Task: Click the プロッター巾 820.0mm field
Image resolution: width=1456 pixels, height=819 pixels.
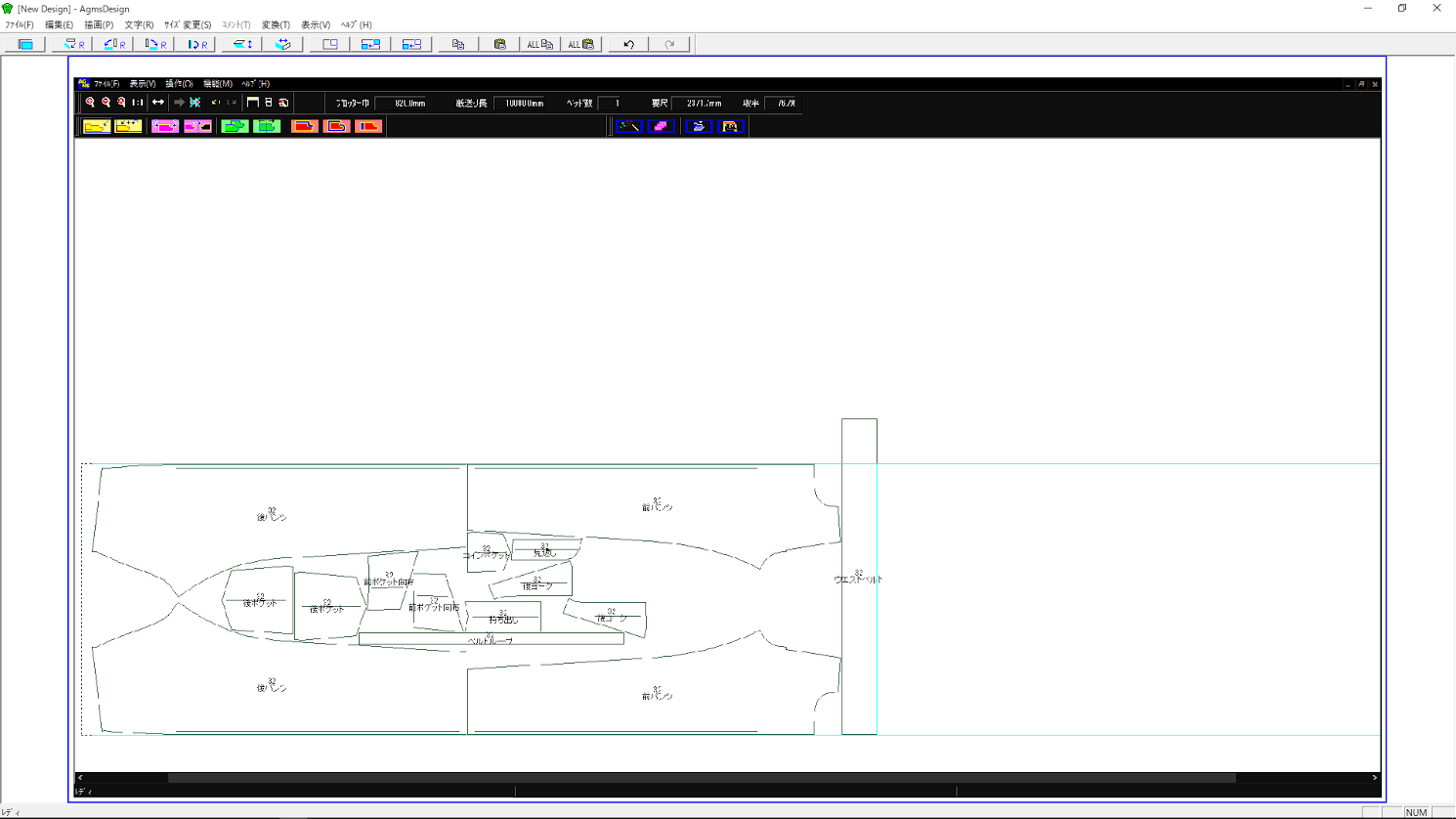Action: pyautogui.click(x=409, y=103)
